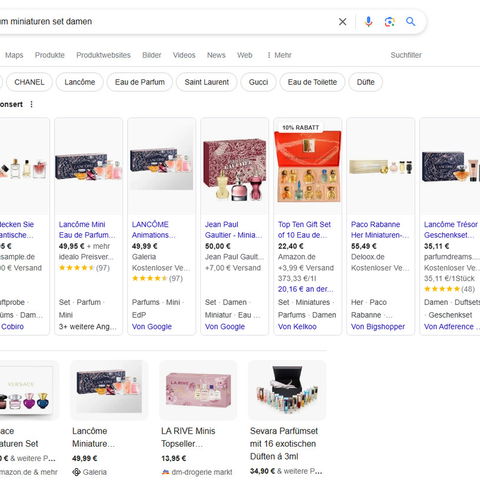Open the Suchfilter options
The height and width of the screenshot is (480, 480).
[x=406, y=55]
